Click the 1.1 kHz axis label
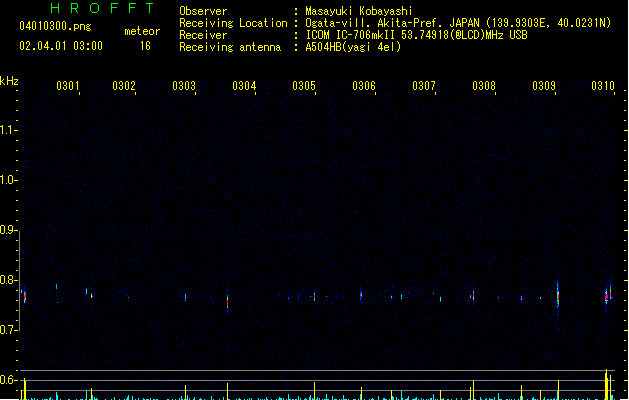This screenshot has width=629, height=400. pyautogui.click(x=8, y=130)
